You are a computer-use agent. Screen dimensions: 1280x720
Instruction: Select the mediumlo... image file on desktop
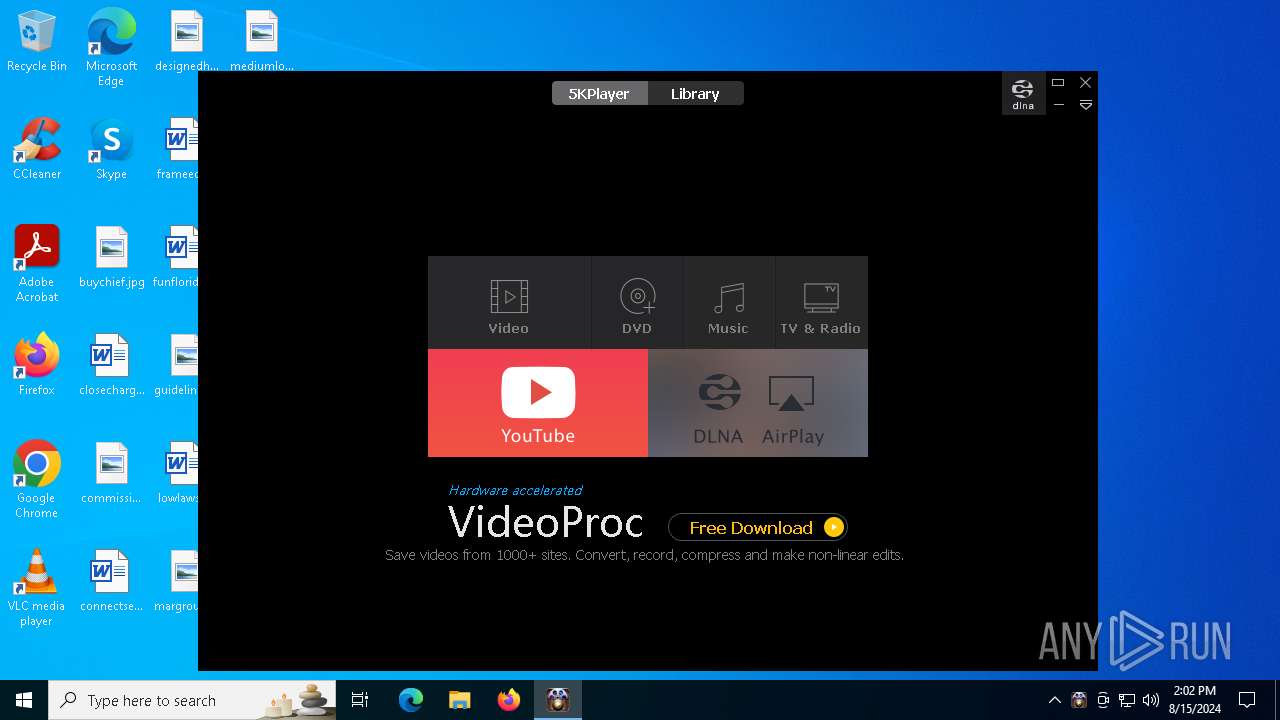point(262,41)
